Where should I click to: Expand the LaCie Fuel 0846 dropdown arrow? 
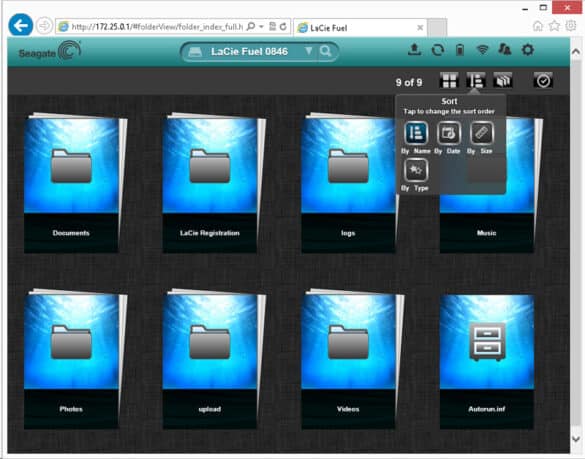[x=309, y=51]
